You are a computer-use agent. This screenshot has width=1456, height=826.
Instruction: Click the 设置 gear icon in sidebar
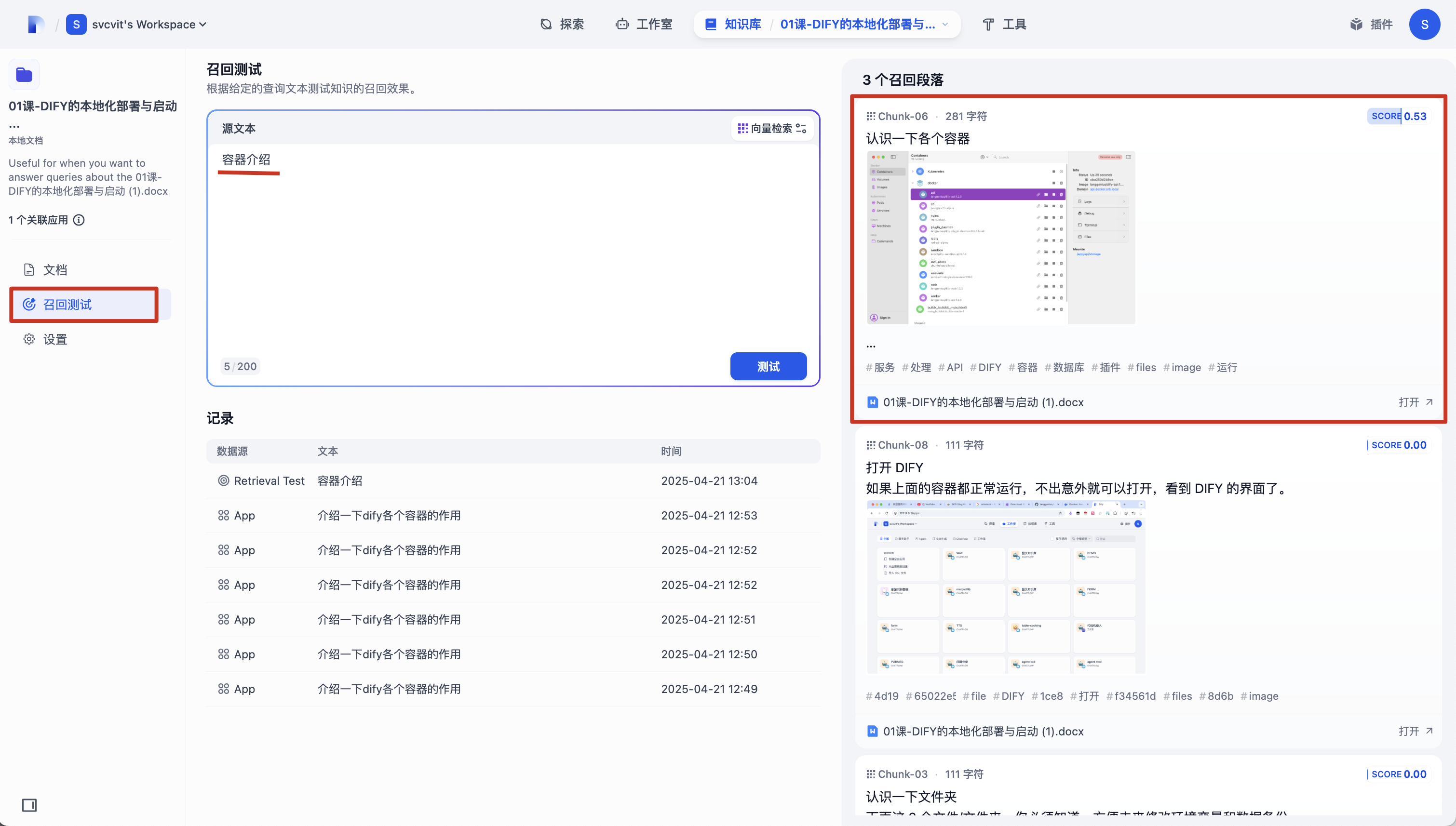(x=29, y=339)
